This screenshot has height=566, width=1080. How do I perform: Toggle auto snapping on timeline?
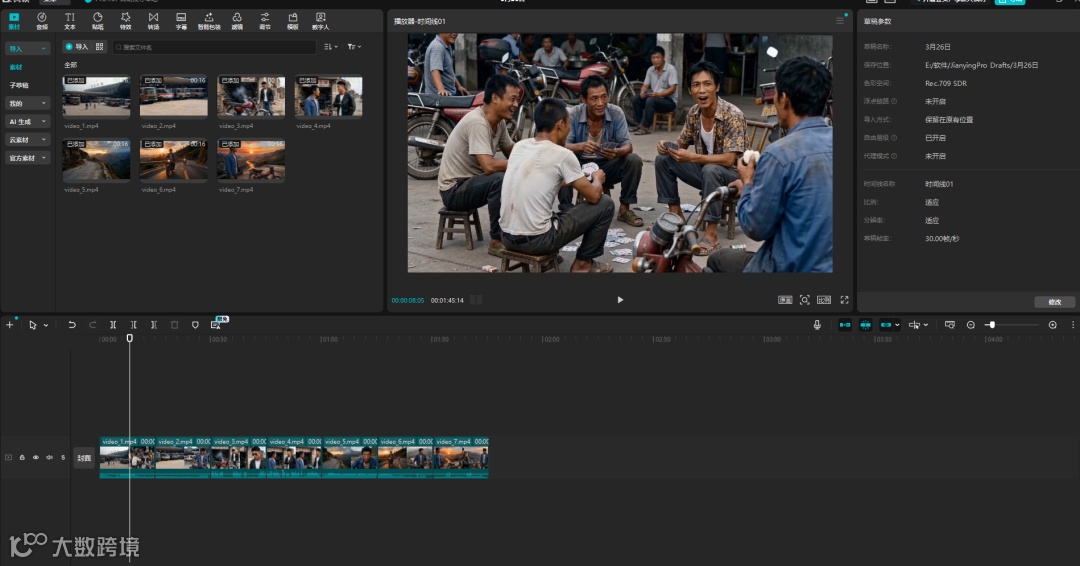click(x=865, y=325)
